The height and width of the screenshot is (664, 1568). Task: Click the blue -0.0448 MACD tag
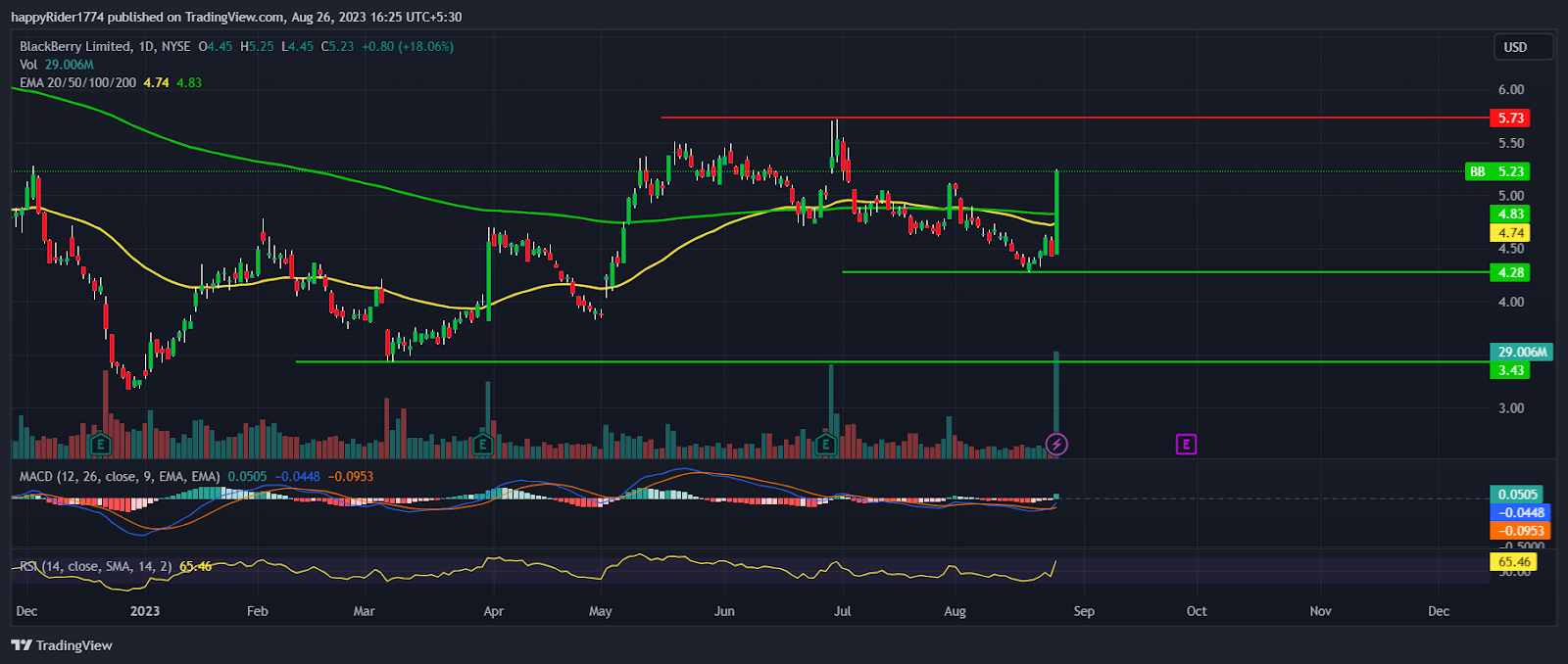point(1520,512)
